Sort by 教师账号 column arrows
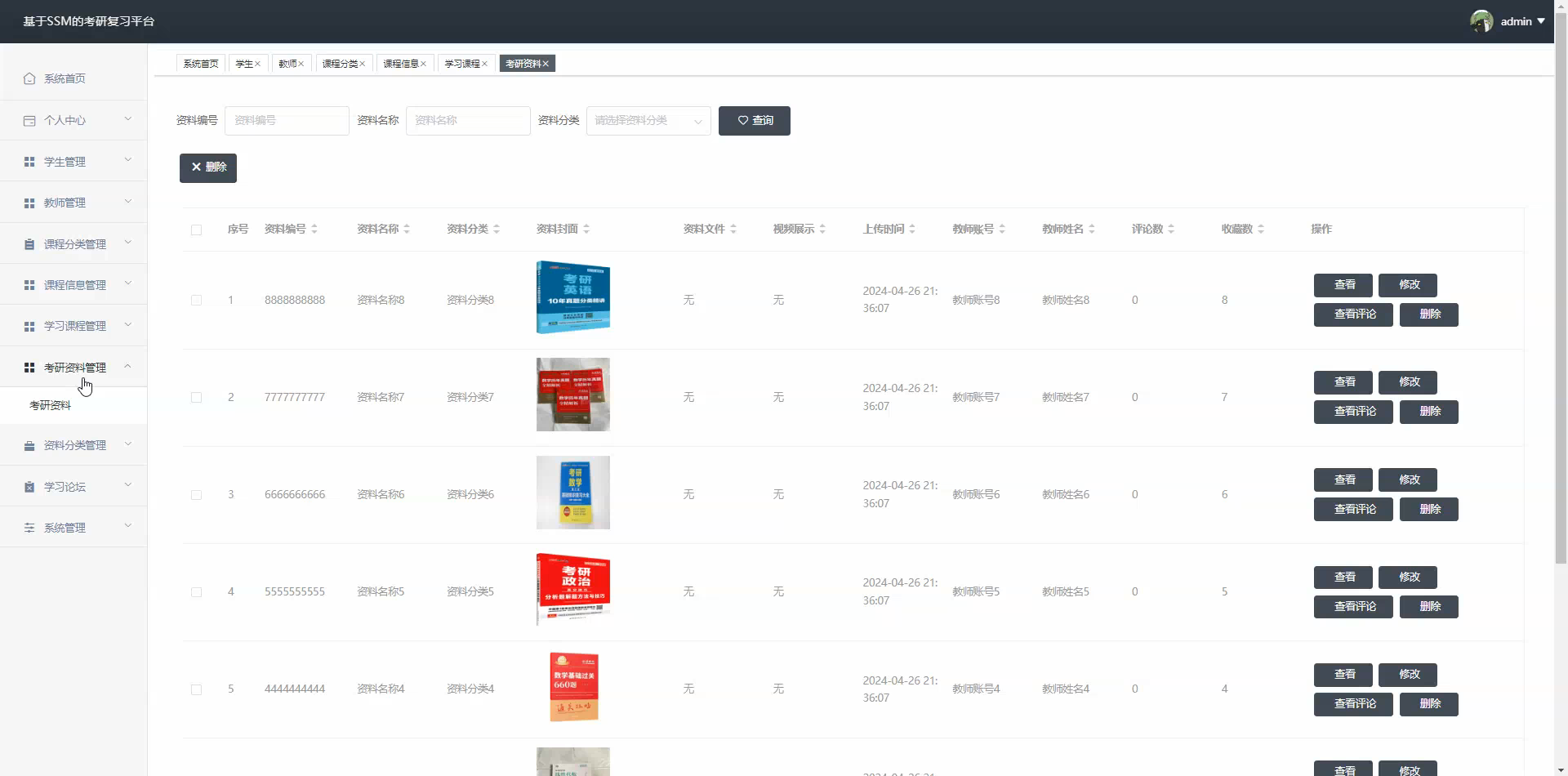Image resolution: width=1568 pixels, height=776 pixels. [1002, 229]
